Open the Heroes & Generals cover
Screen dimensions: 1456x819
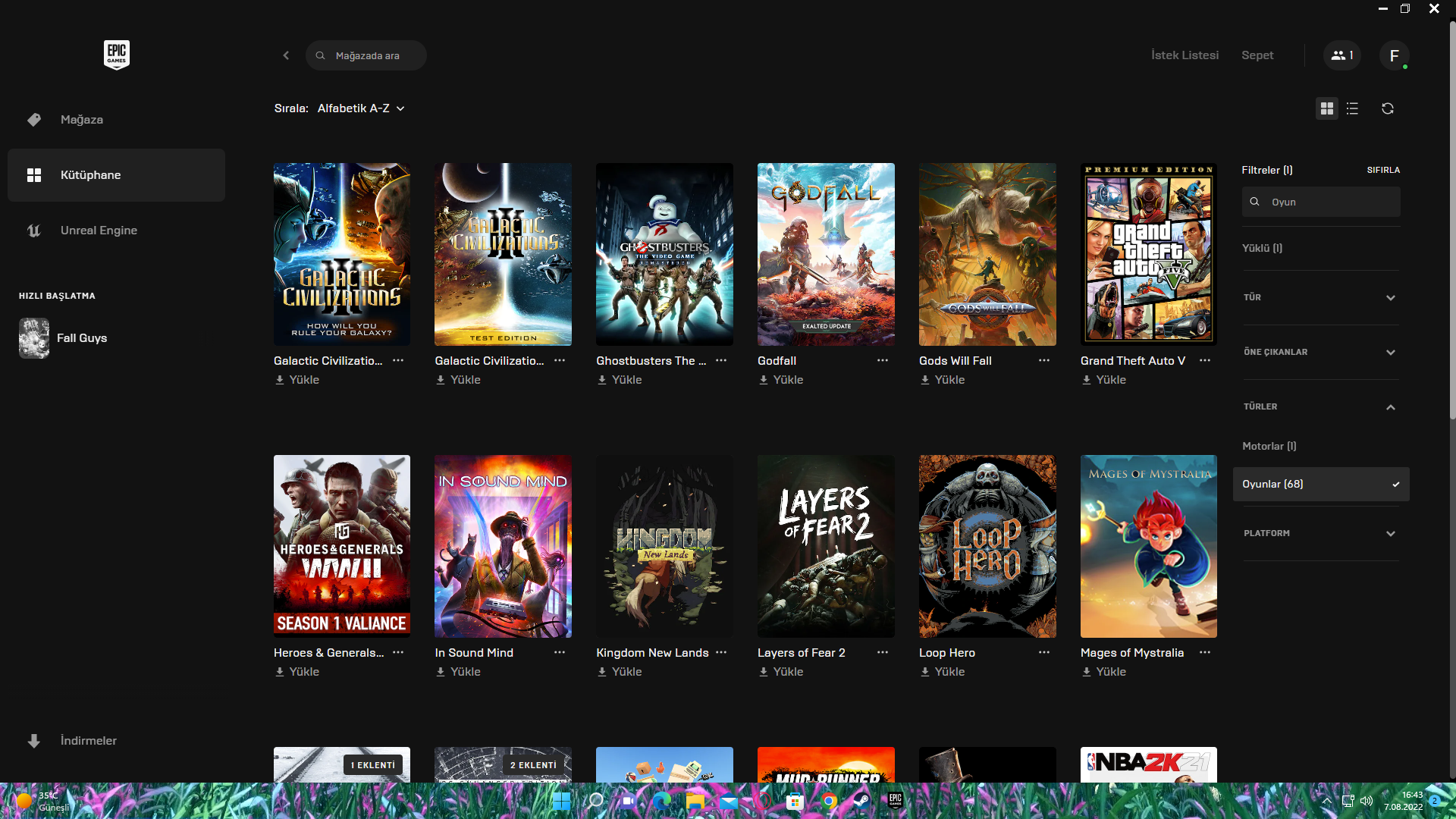coord(342,546)
